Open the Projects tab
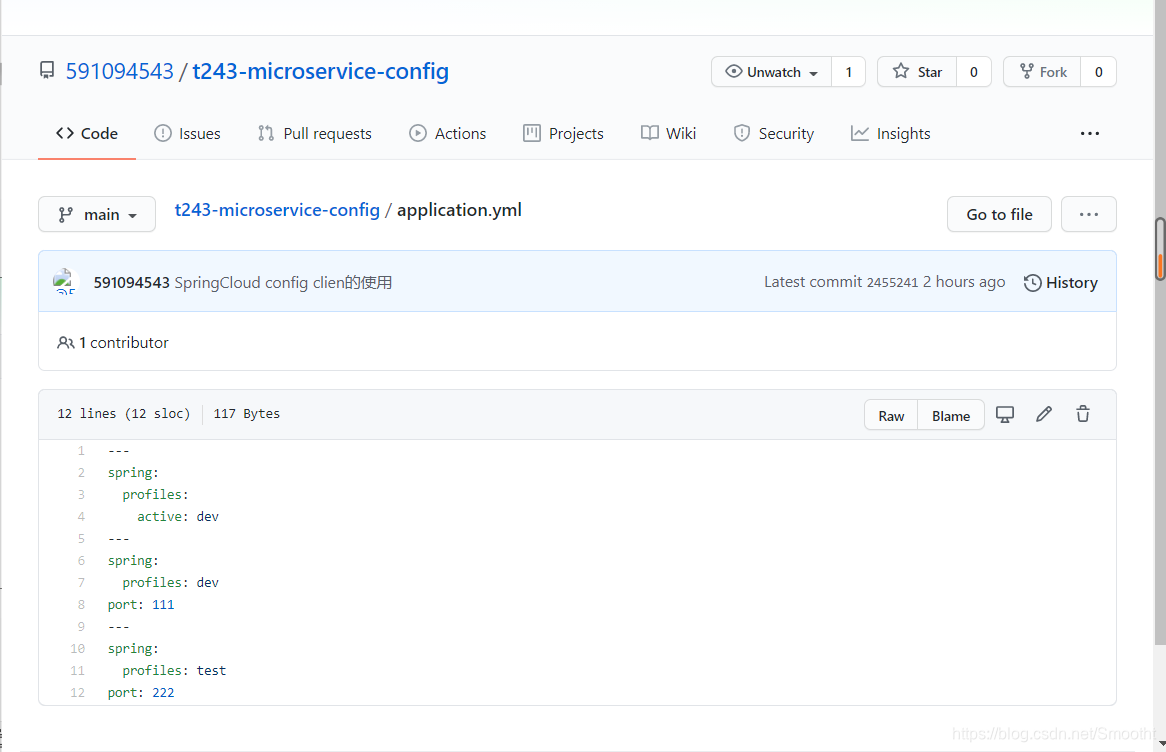 pyautogui.click(x=564, y=134)
